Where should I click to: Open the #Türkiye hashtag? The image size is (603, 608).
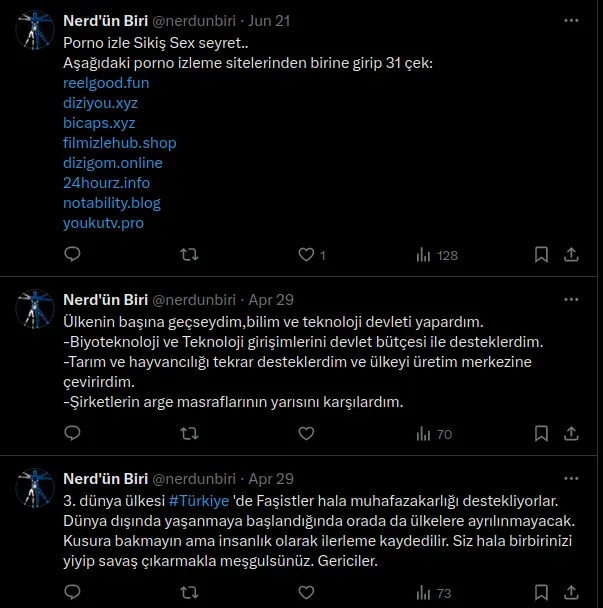click(x=199, y=501)
